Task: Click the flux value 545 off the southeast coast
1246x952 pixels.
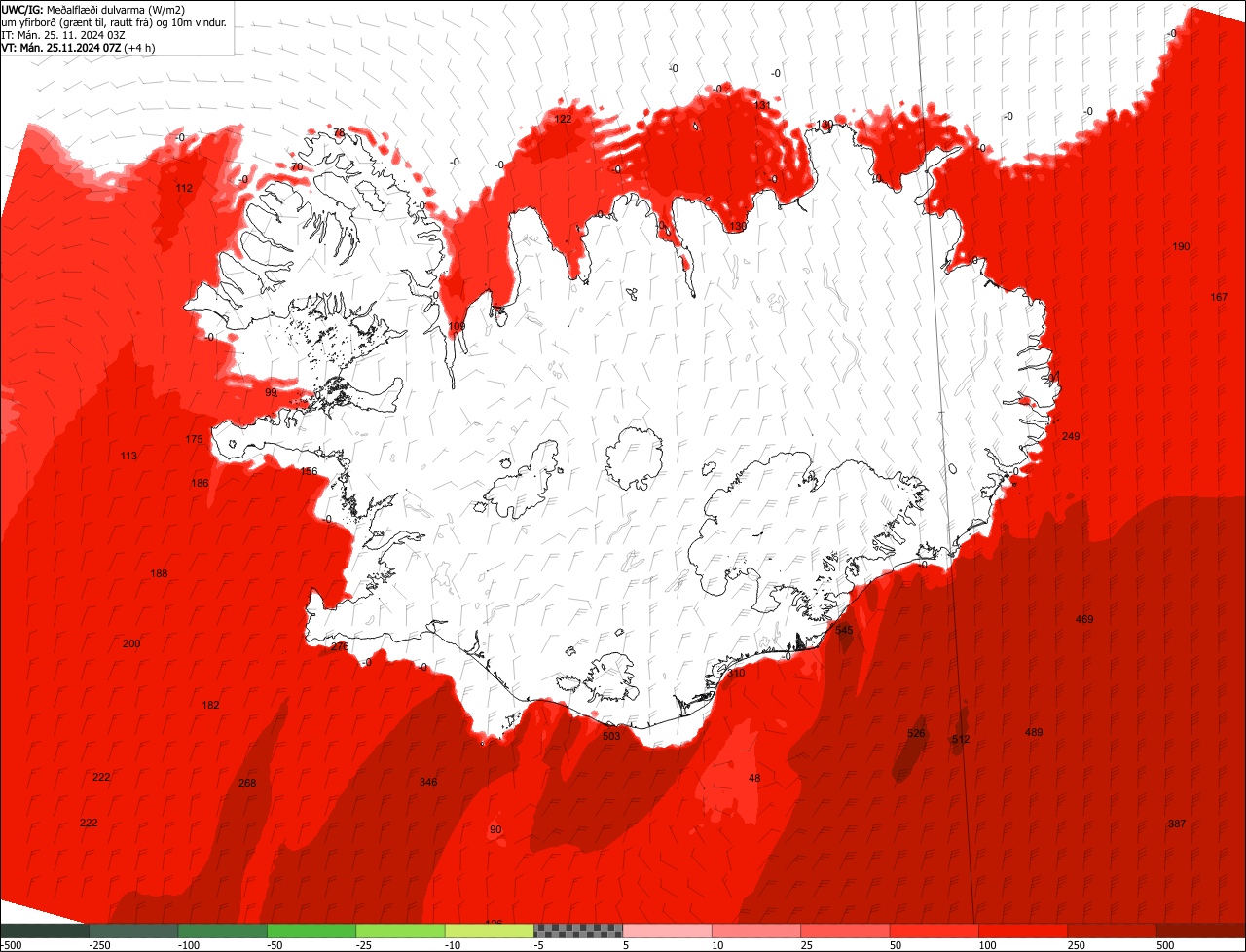Action: pyautogui.click(x=844, y=631)
